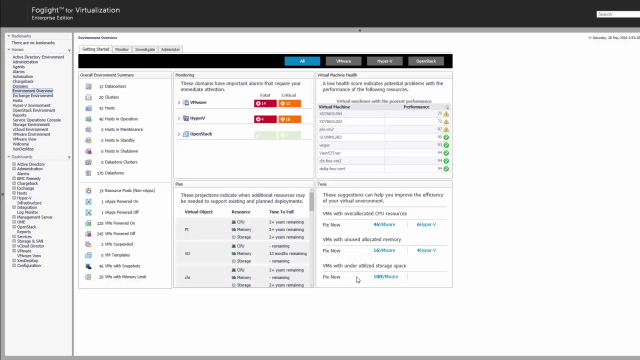Open VMware link for unused allocated memory
The height and width of the screenshot is (360, 640).
(x=384, y=251)
